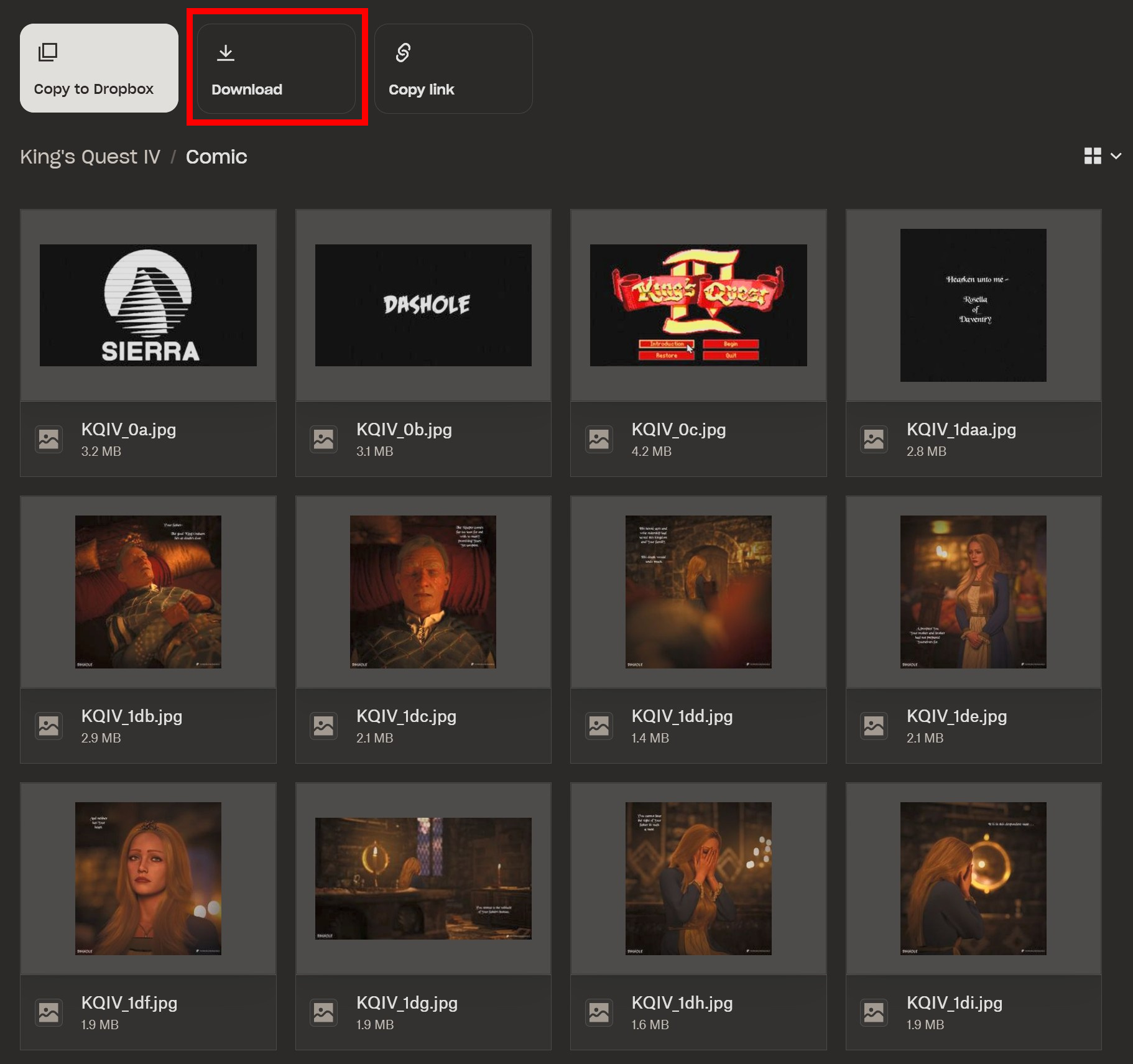Image resolution: width=1133 pixels, height=1064 pixels.
Task: Click the file name KQIV_1daa.jpg
Action: pyautogui.click(x=961, y=430)
